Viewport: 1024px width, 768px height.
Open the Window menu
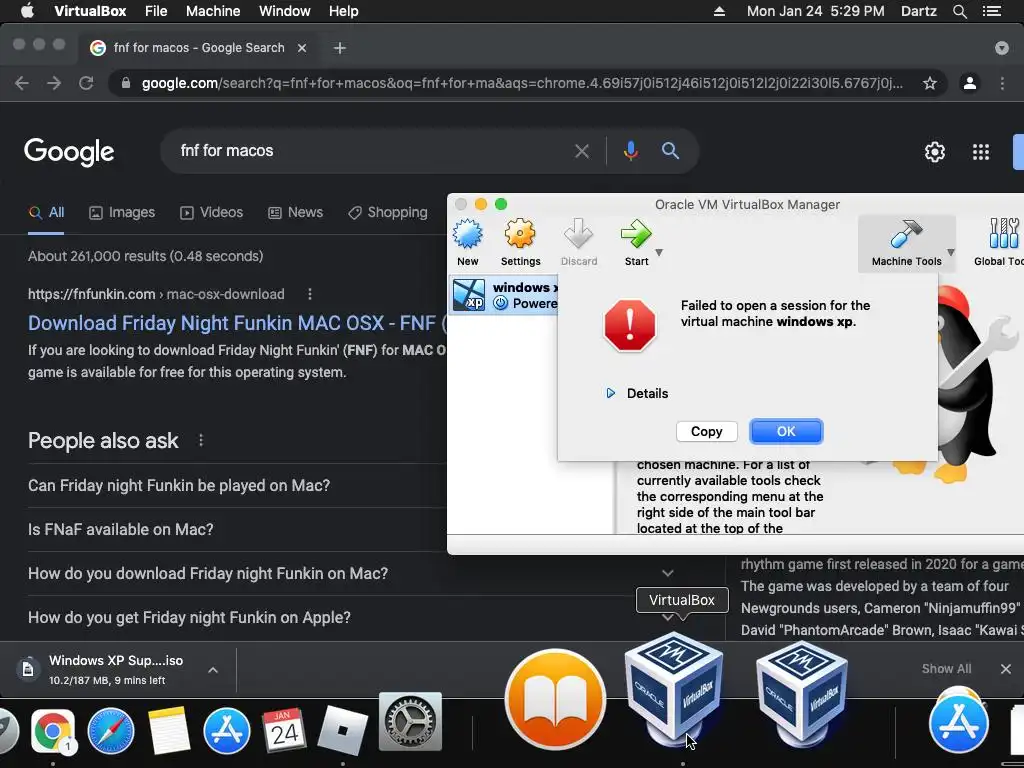tap(285, 11)
